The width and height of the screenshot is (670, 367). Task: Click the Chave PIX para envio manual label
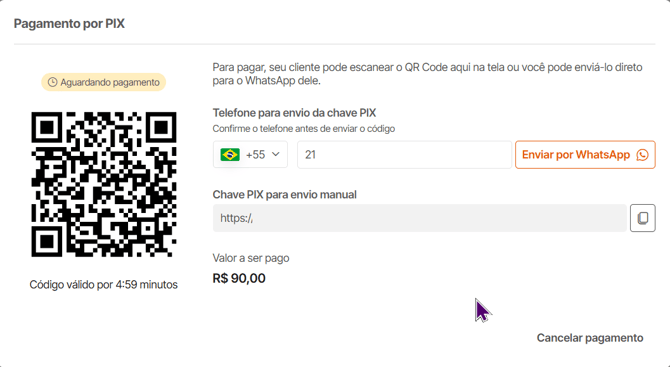[285, 195]
